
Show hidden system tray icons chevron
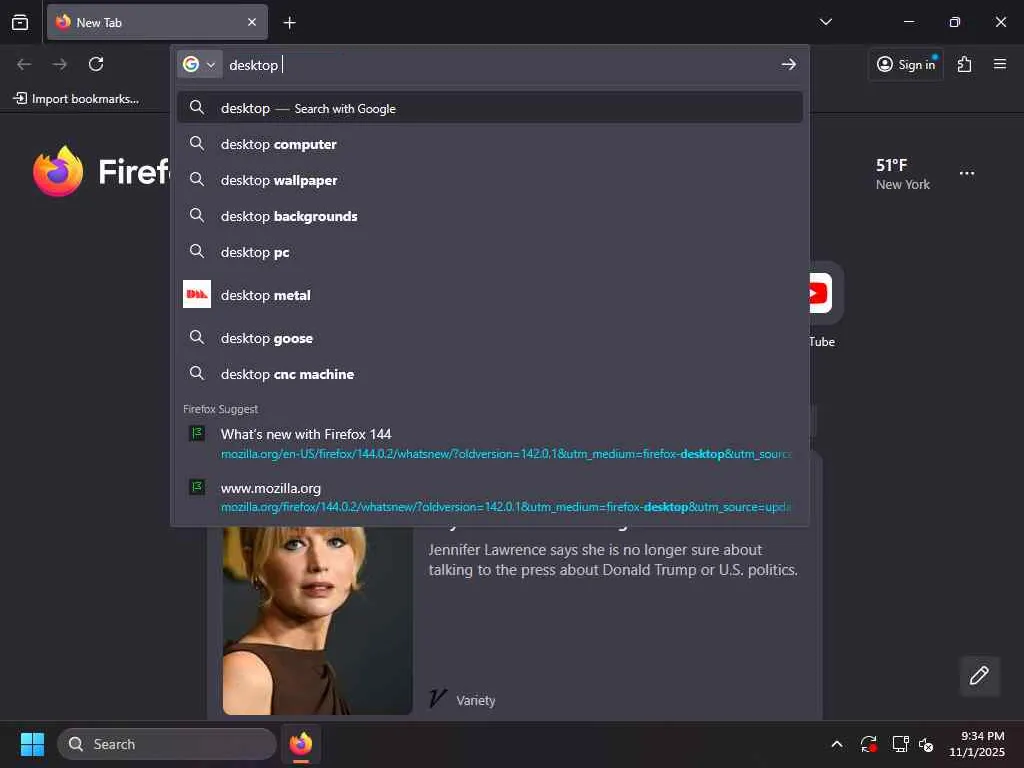pyautogui.click(x=837, y=744)
